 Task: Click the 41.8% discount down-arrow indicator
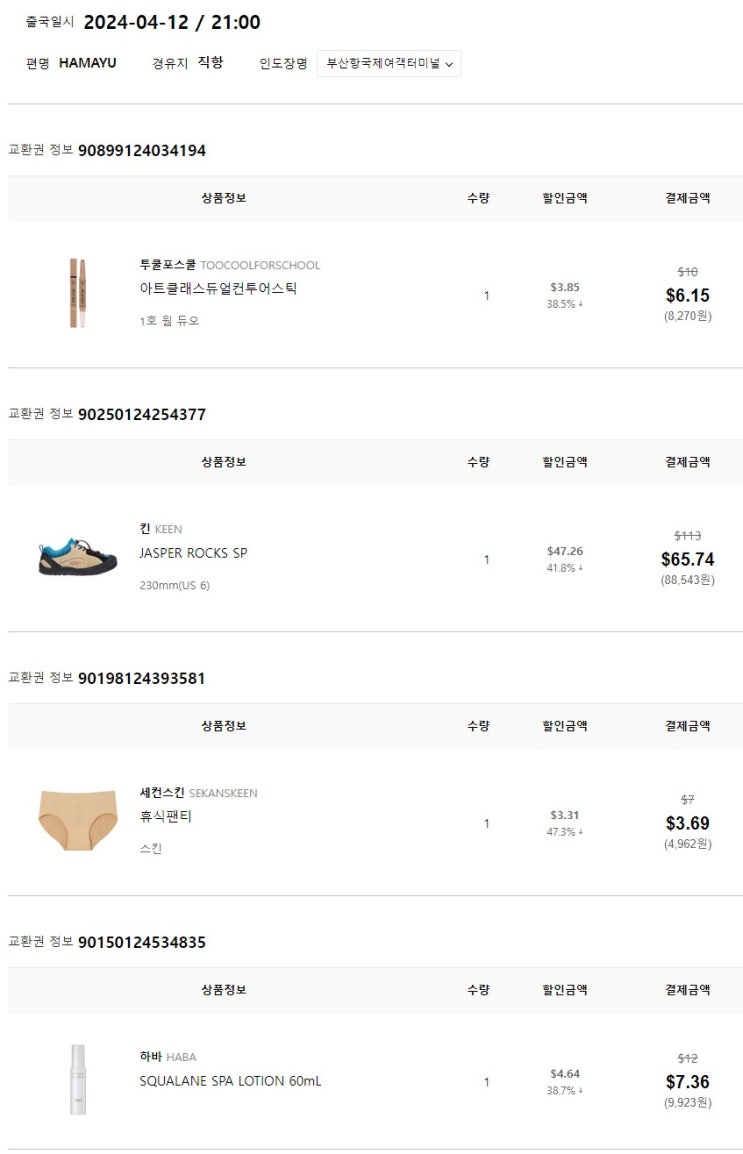pos(581,568)
